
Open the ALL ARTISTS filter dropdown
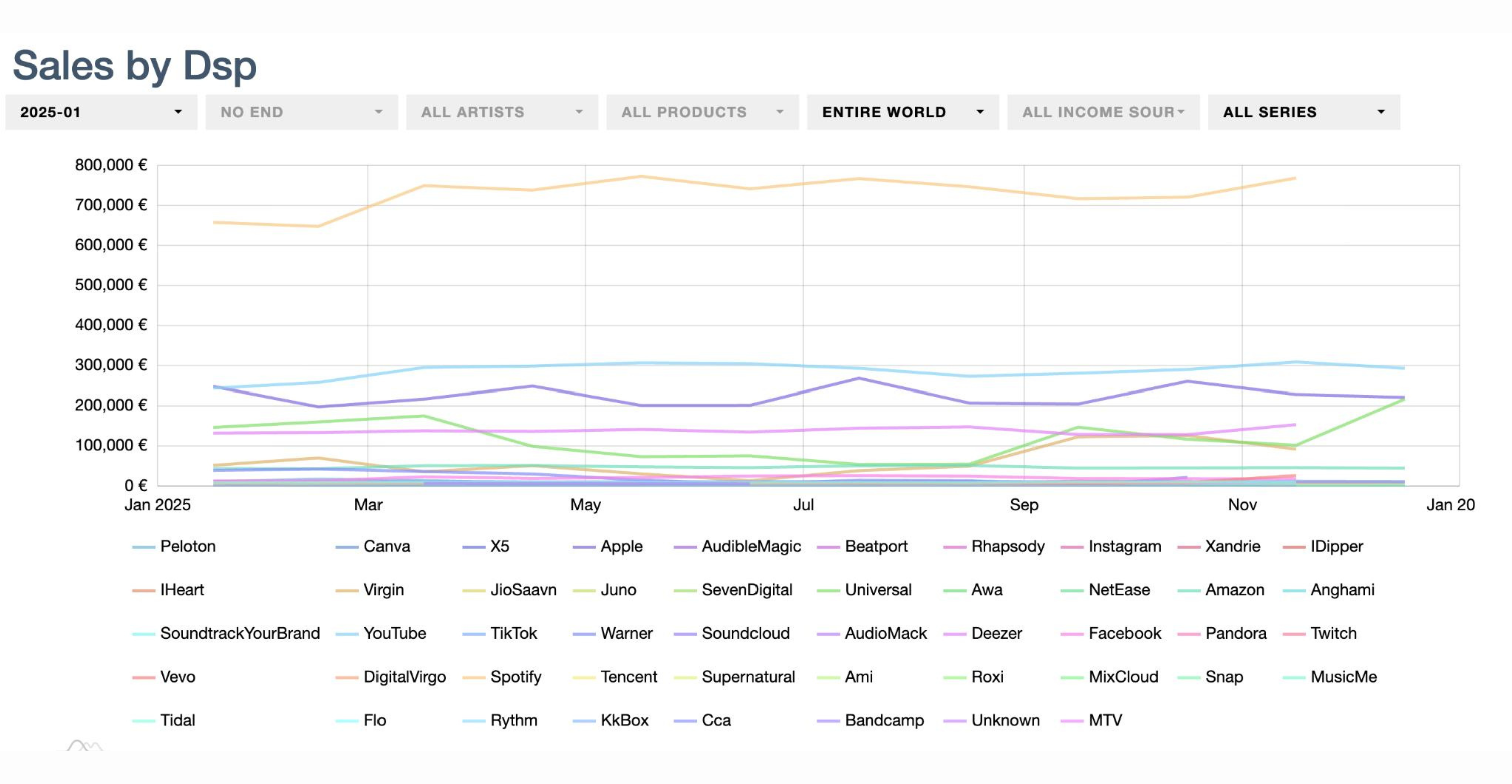[502, 112]
